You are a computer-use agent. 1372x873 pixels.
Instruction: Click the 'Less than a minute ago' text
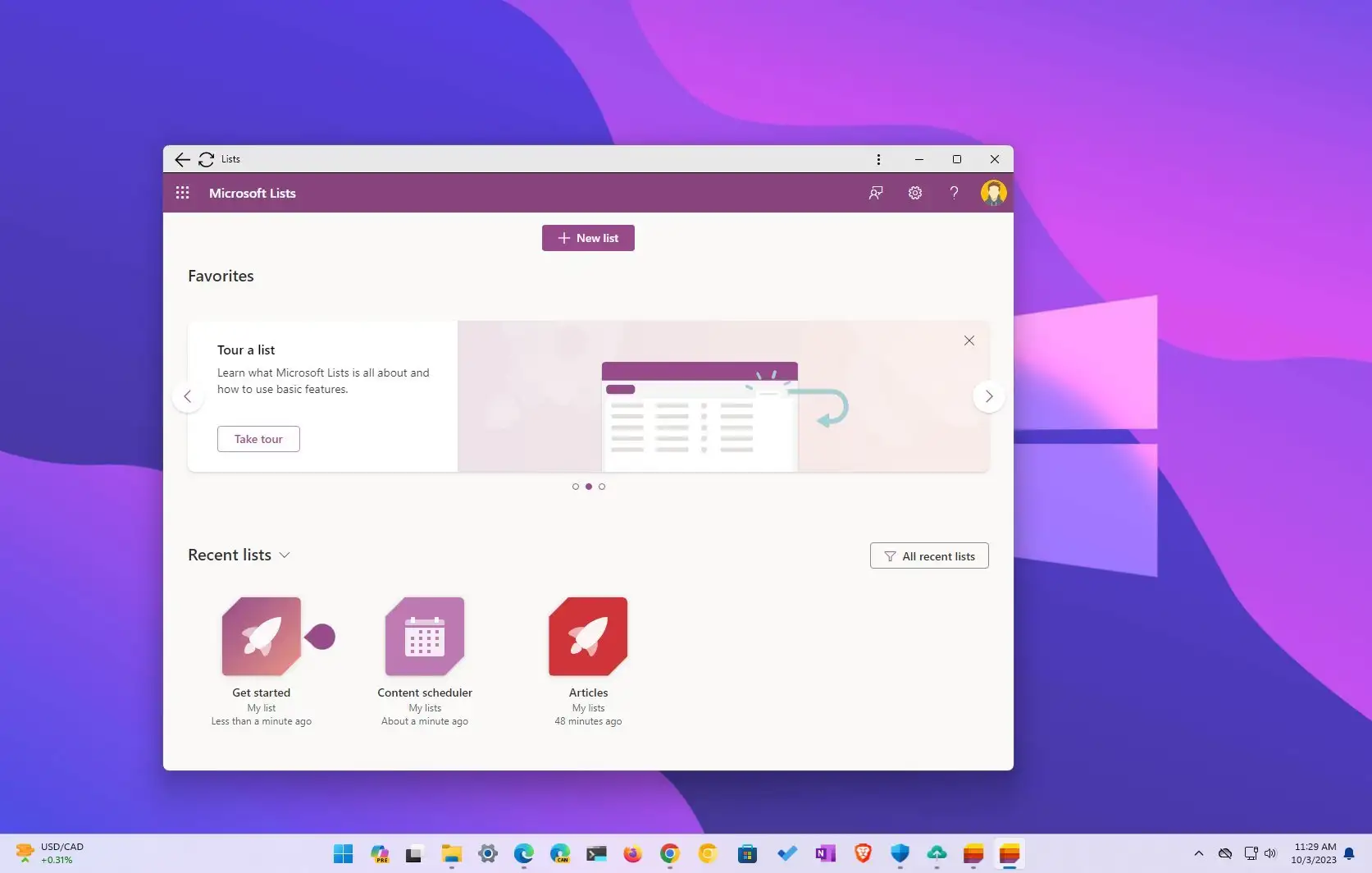click(x=262, y=721)
